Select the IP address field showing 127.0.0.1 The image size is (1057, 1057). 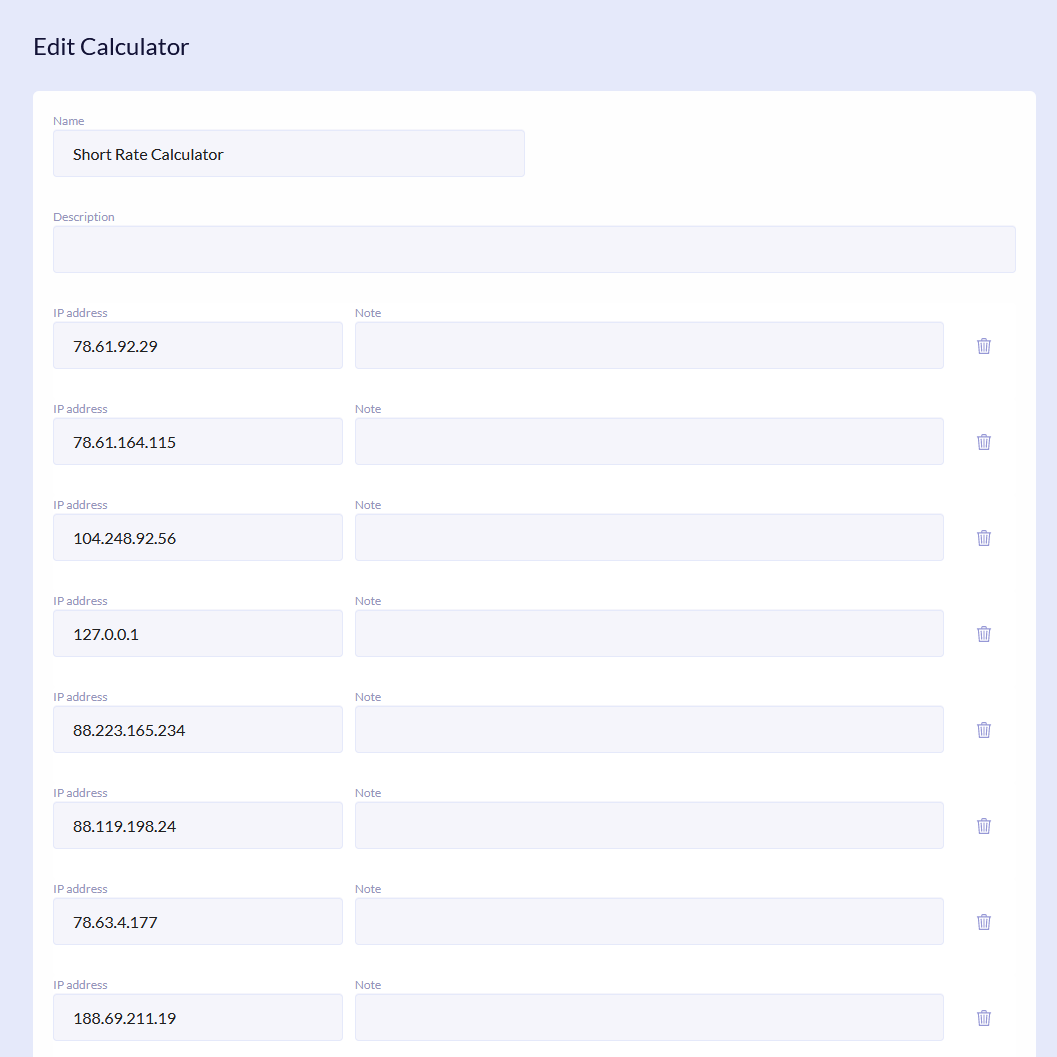[197, 633]
